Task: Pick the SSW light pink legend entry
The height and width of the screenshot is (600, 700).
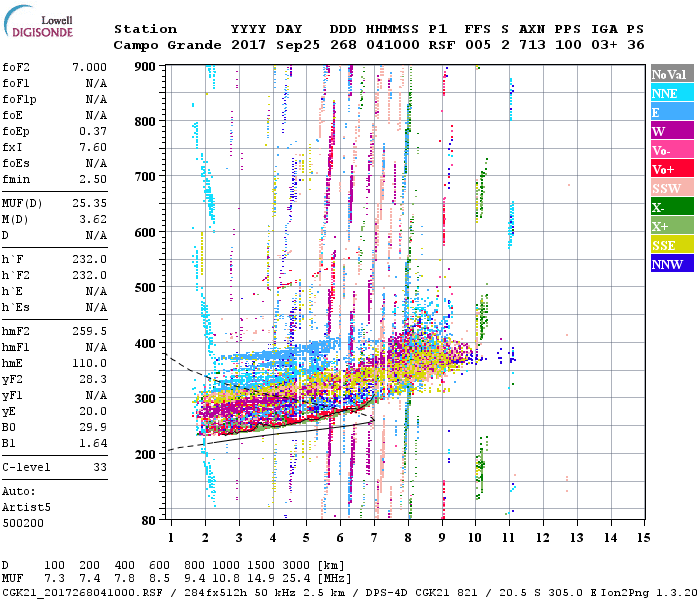Action: 669,189
